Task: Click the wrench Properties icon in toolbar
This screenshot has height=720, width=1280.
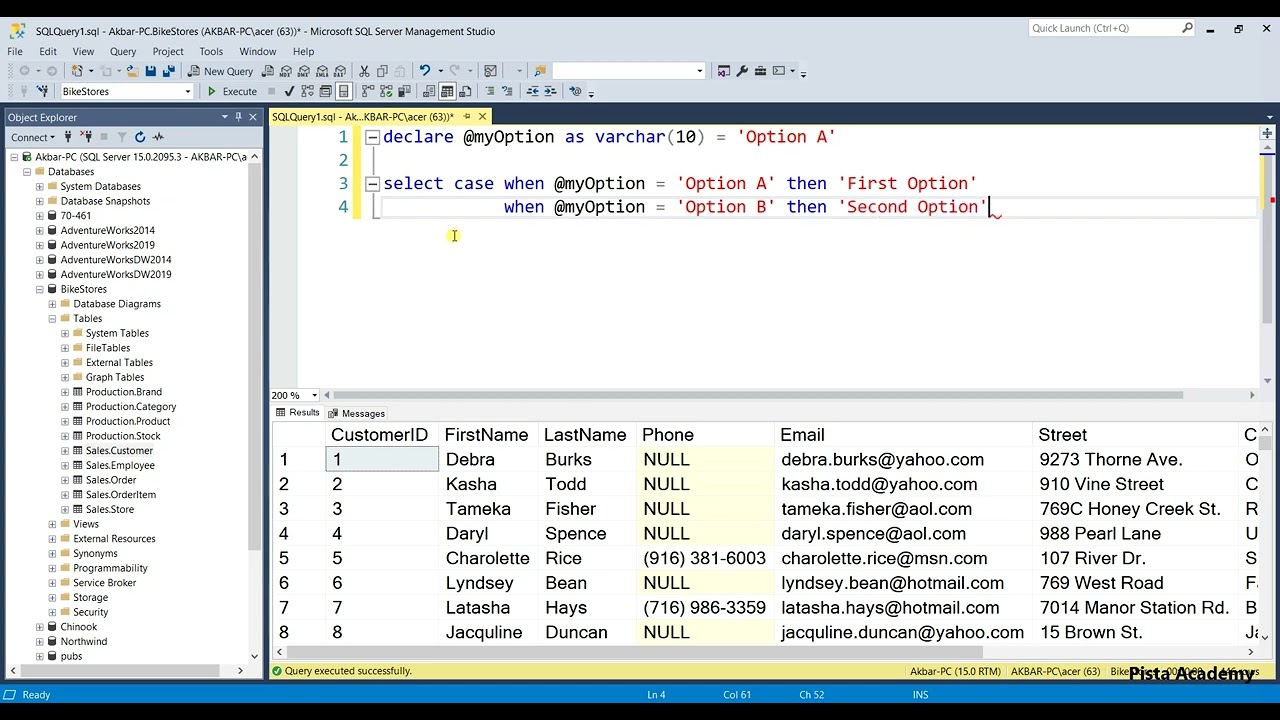Action: point(742,71)
